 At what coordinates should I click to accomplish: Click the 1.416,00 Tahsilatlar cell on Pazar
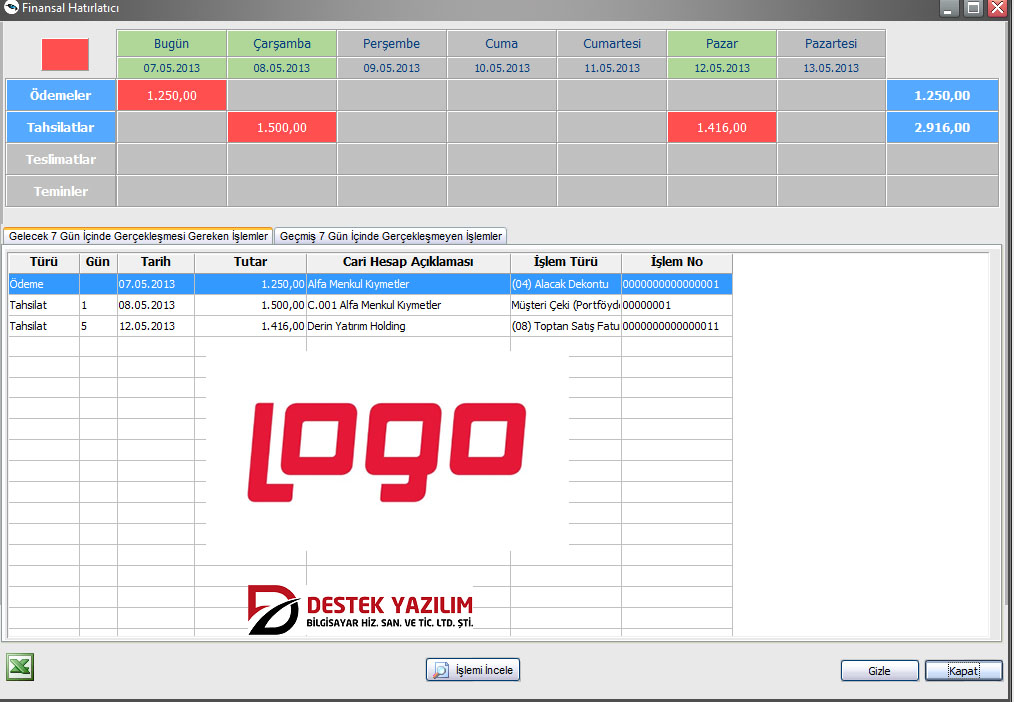coord(721,127)
